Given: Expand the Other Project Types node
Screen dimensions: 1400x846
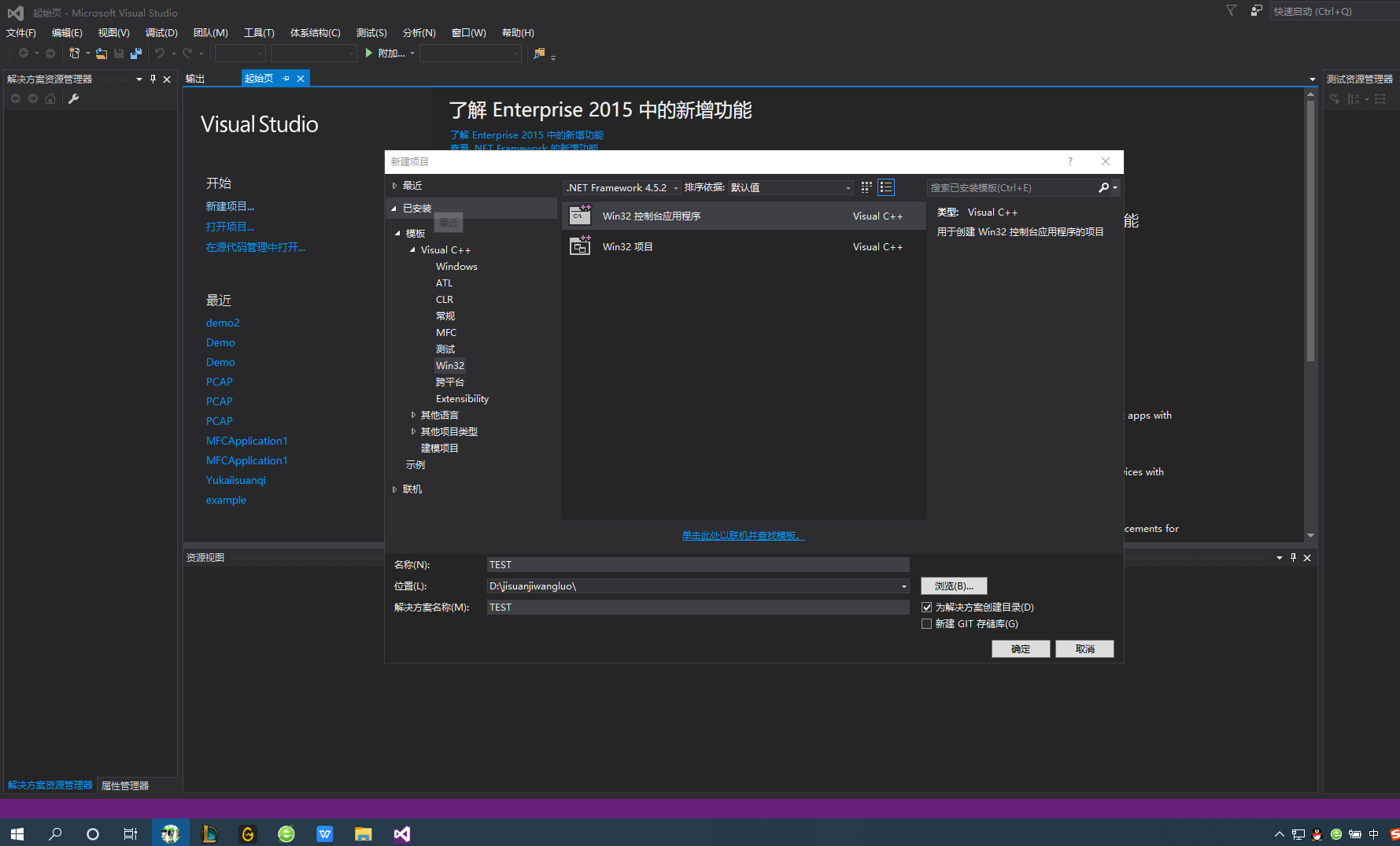Looking at the screenshot, I should (413, 431).
